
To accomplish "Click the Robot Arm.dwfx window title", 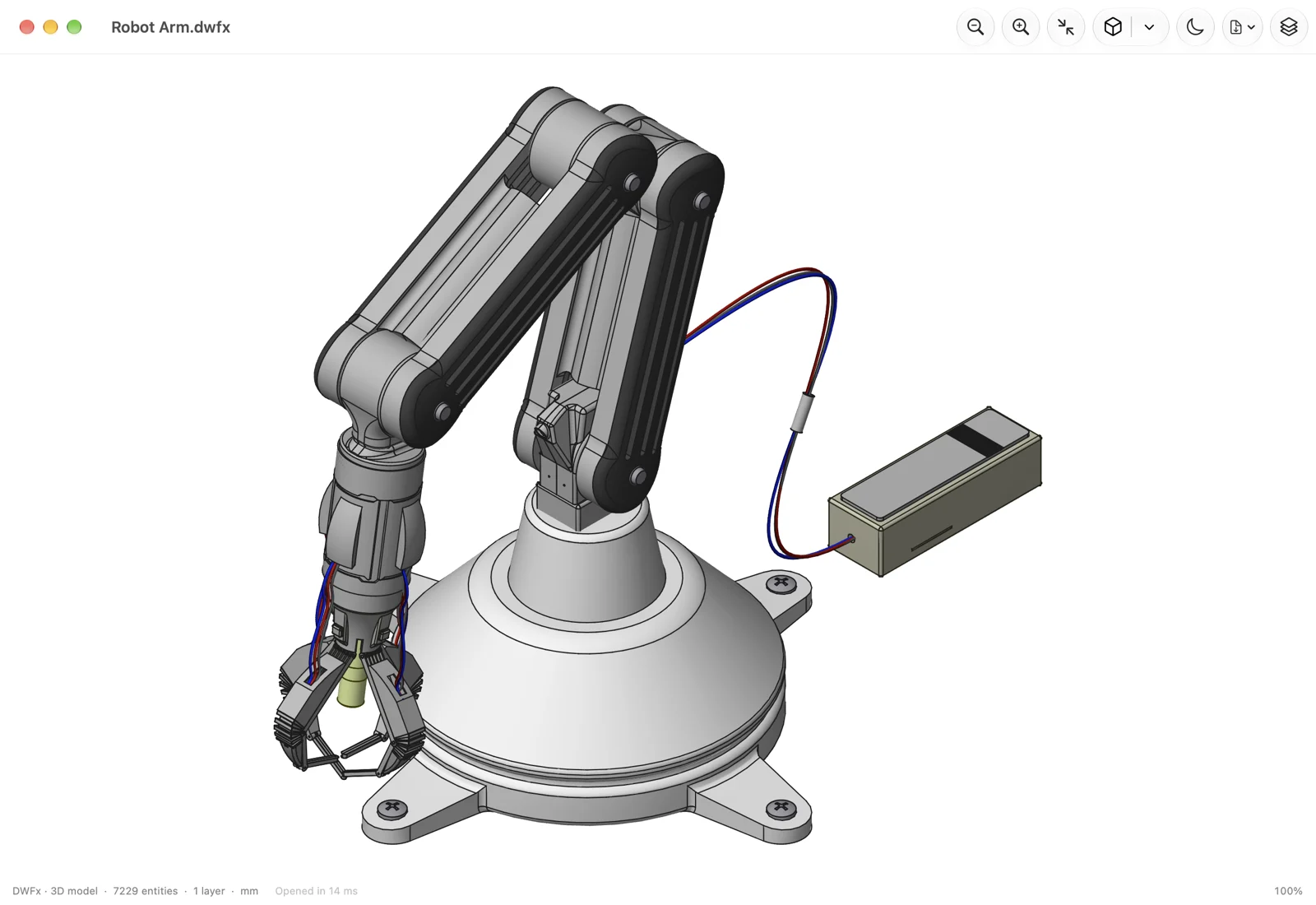I will [171, 27].
